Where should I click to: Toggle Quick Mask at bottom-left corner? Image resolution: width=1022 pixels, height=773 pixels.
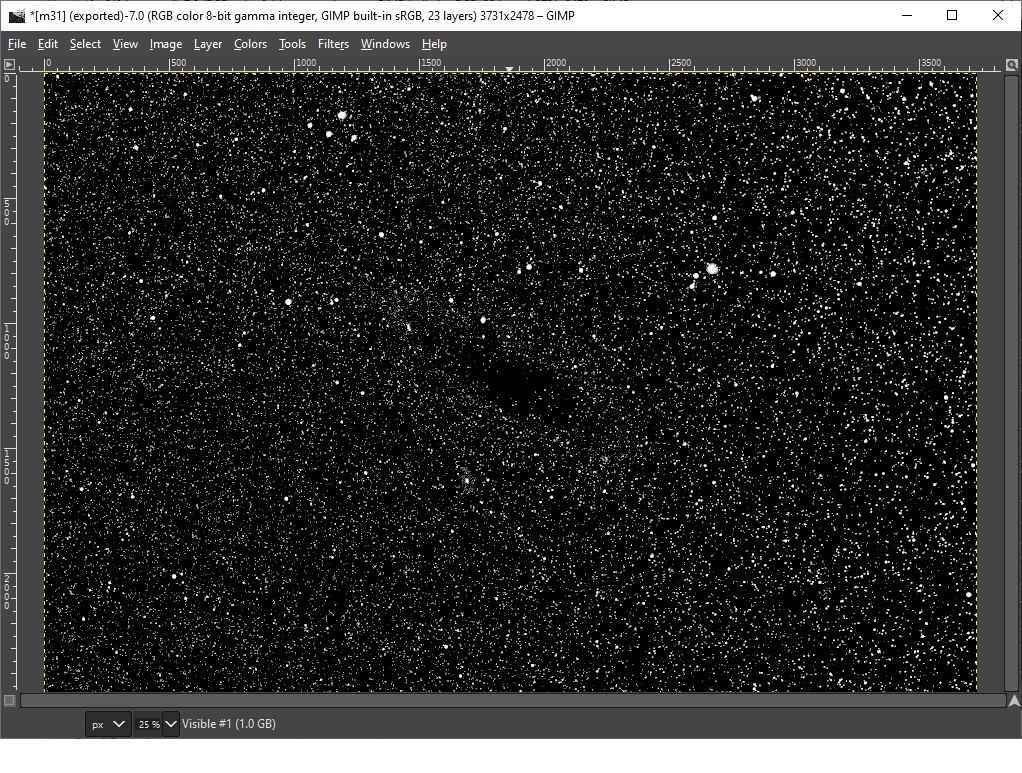(9, 701)
